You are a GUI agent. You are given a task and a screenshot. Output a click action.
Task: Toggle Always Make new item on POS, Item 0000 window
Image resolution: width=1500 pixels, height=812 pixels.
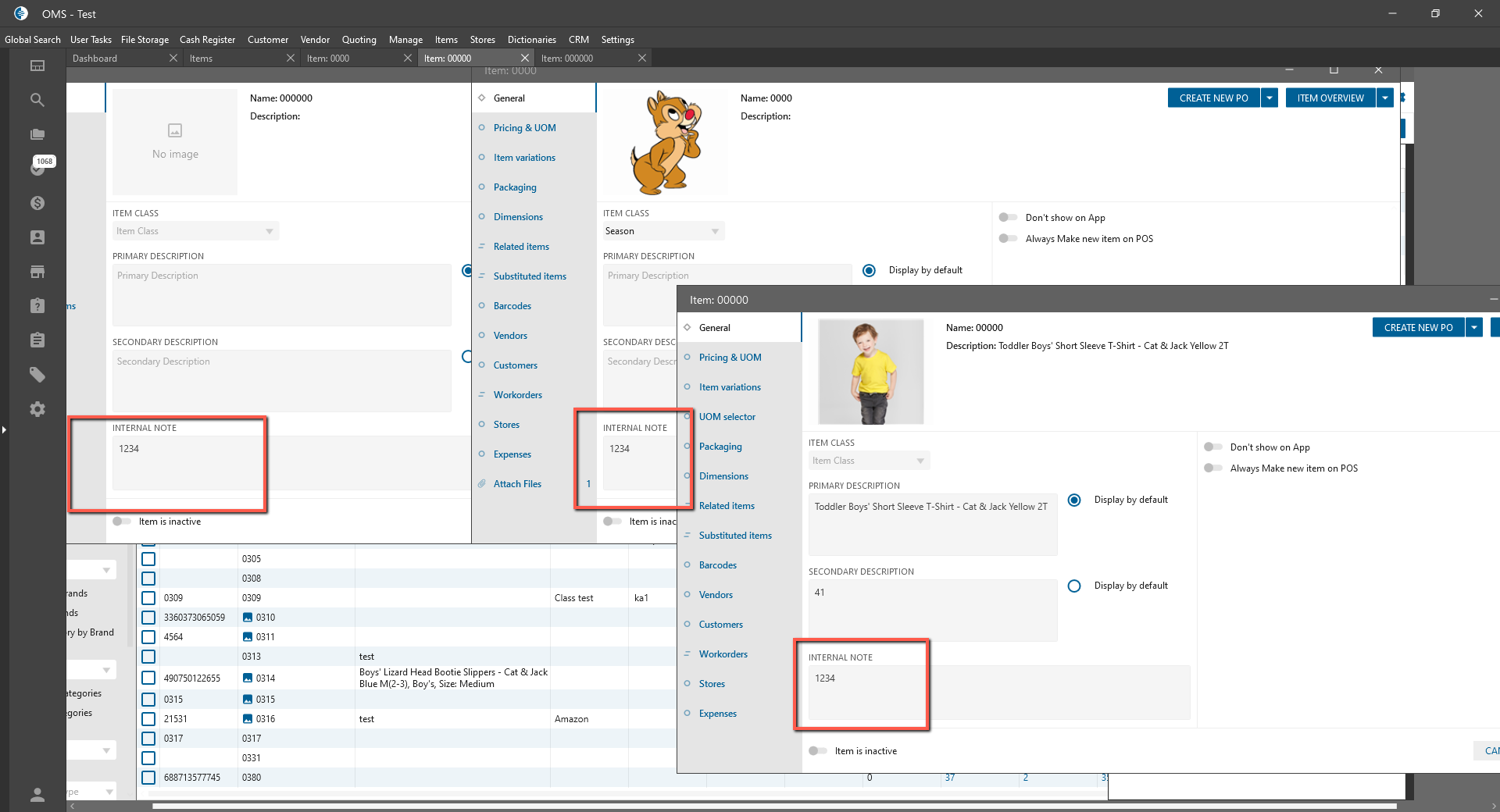click(1008, 239)
